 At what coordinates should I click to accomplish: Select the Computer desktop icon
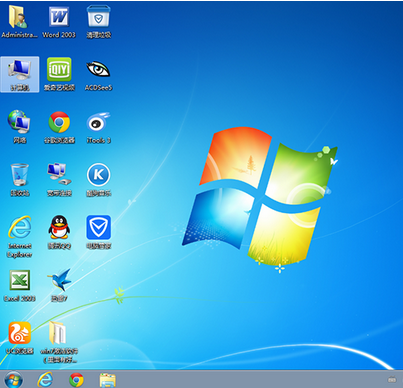point(20,74)
